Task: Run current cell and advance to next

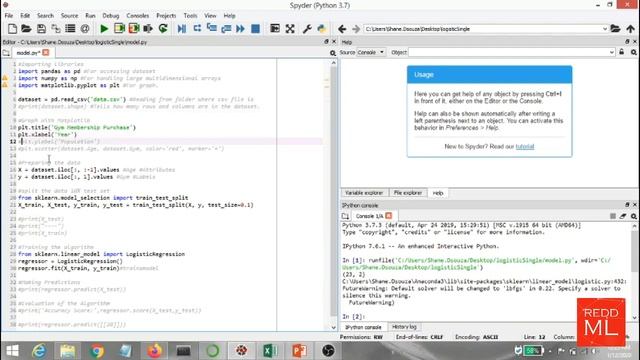Action: [x=134, y=29]
